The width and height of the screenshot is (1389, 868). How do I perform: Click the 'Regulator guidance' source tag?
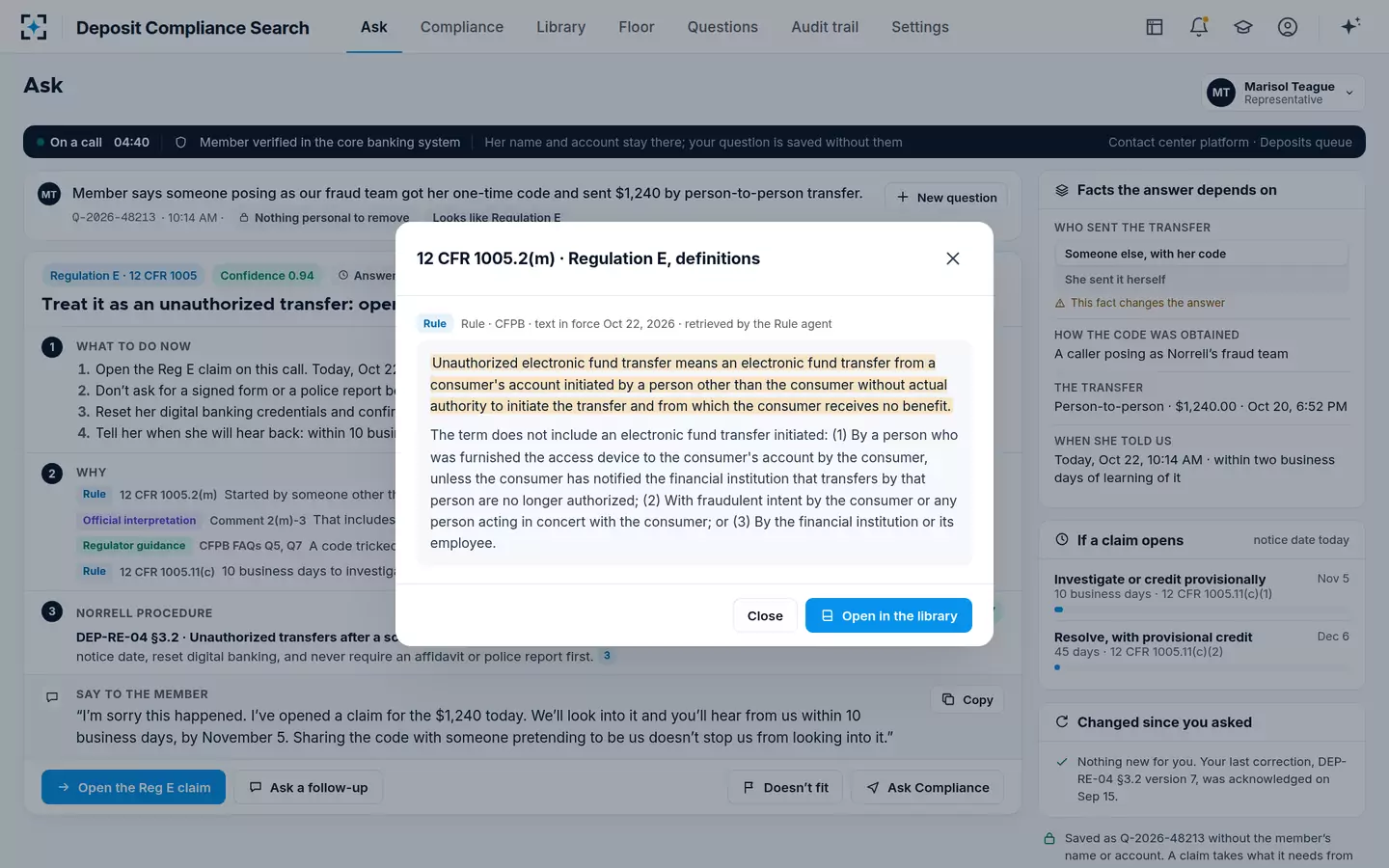(x=134, y=546)
